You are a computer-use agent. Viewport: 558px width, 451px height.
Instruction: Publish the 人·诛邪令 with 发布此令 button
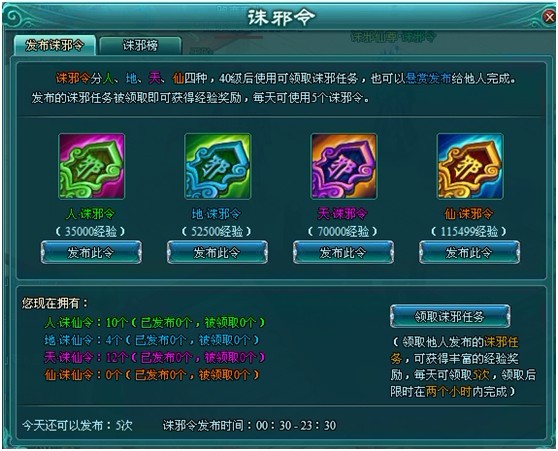click(x=91, y=252)
